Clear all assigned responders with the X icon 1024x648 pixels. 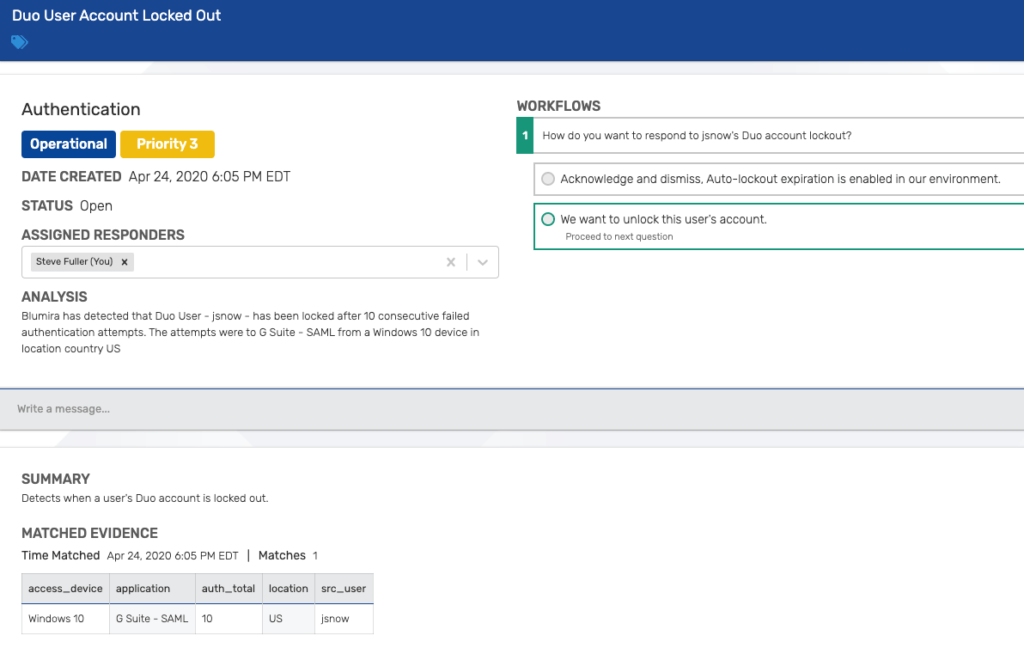(450, 261)
